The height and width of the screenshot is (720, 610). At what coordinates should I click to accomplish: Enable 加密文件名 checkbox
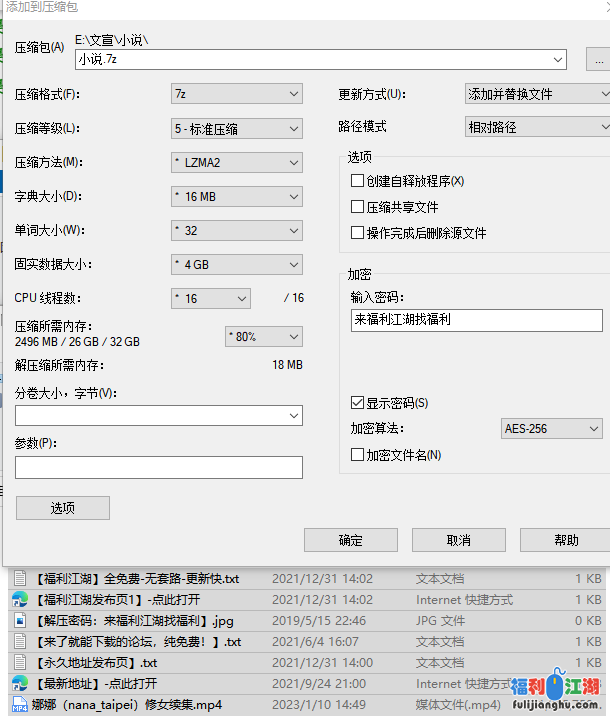[357, 455]
